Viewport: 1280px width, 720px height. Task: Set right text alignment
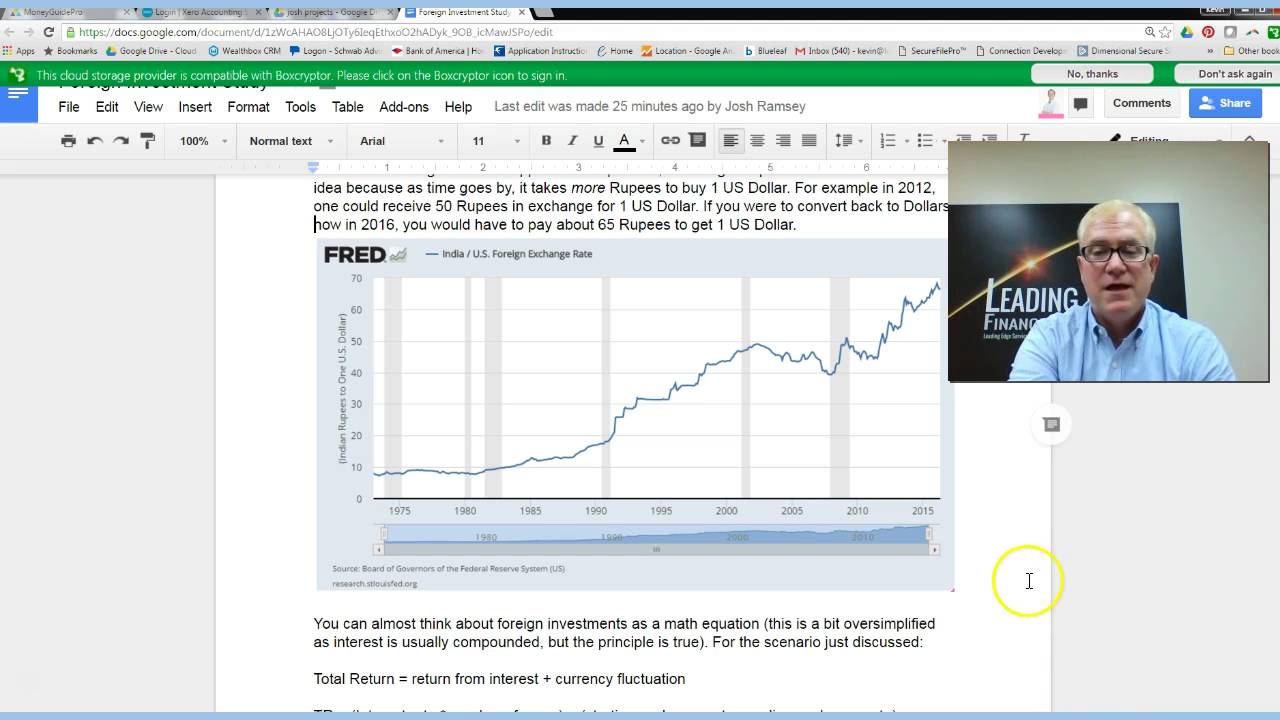(783, 141)
